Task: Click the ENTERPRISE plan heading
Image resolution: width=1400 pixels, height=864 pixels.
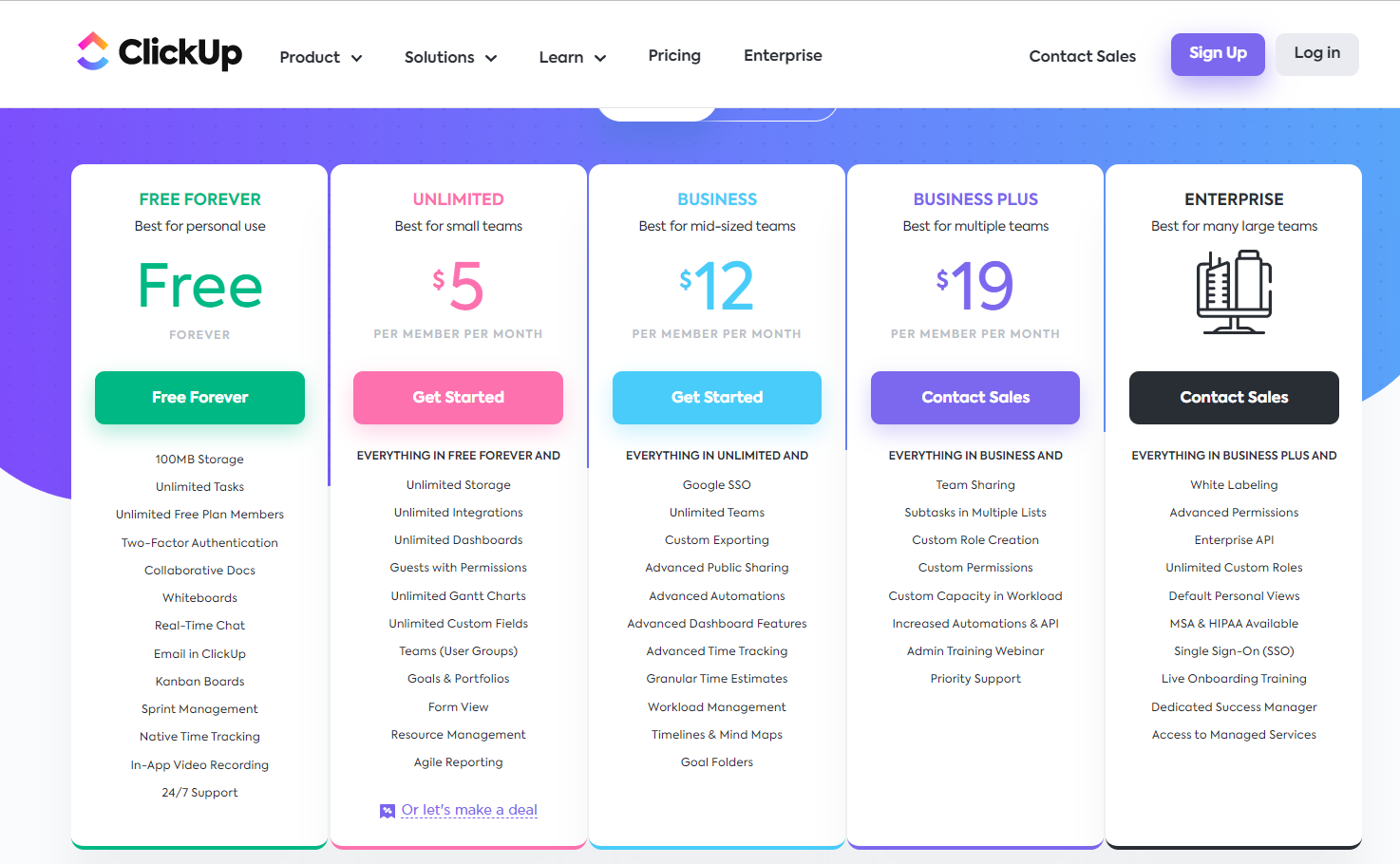Action: [x=1234, y=199]
